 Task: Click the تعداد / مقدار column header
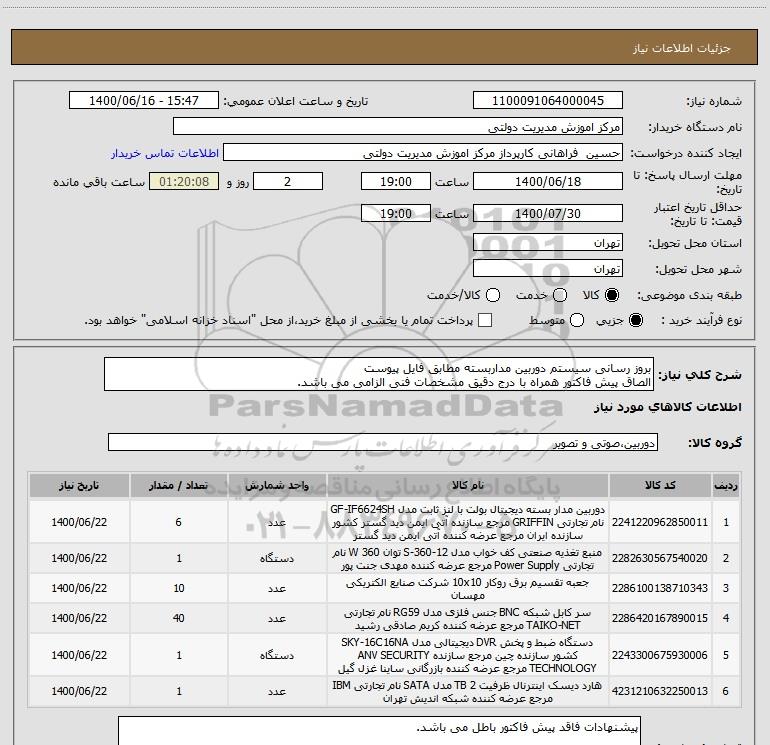(x=178, y=485)
